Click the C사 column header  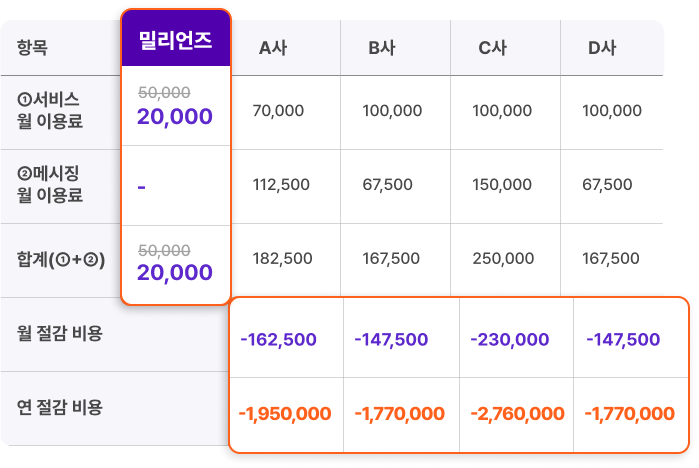tap(492, 47)
